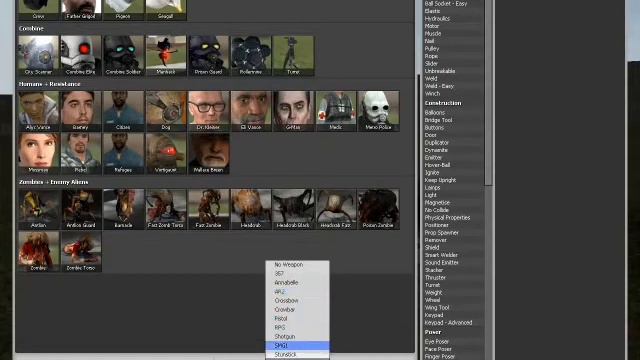Choose Crossbow from the weapon menu
The image size is (640, 360).
click(297, 301)
